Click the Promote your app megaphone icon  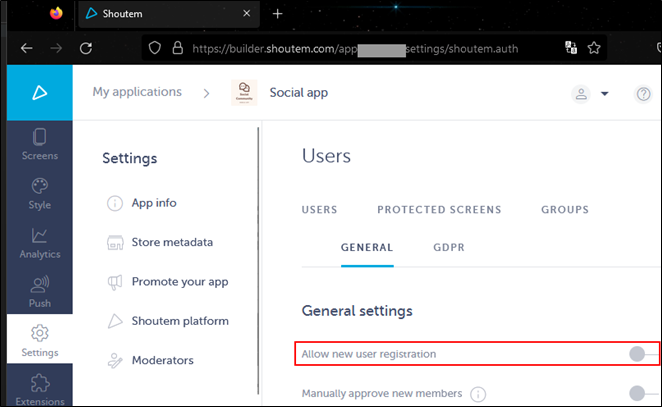click(115, 282)
